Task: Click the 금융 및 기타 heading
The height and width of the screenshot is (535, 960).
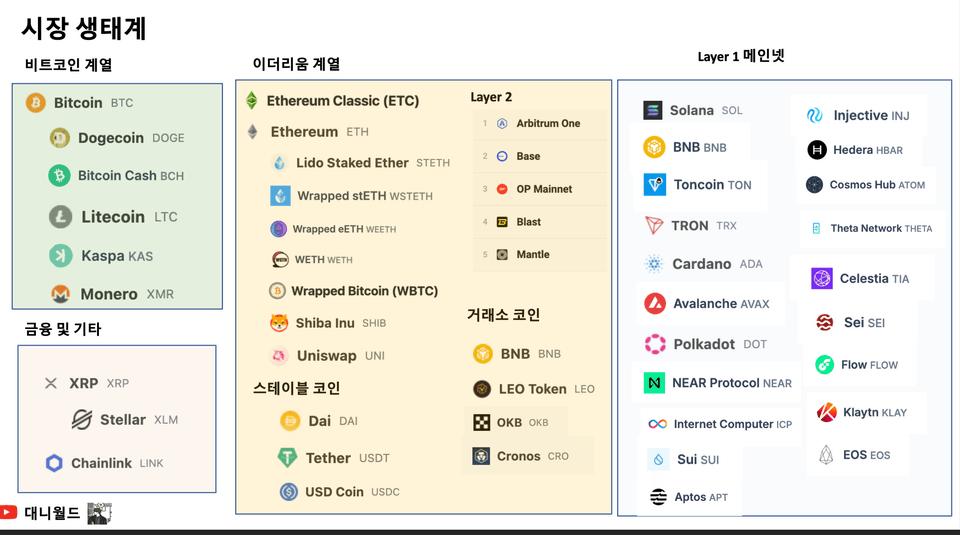Action: (62, 329)
